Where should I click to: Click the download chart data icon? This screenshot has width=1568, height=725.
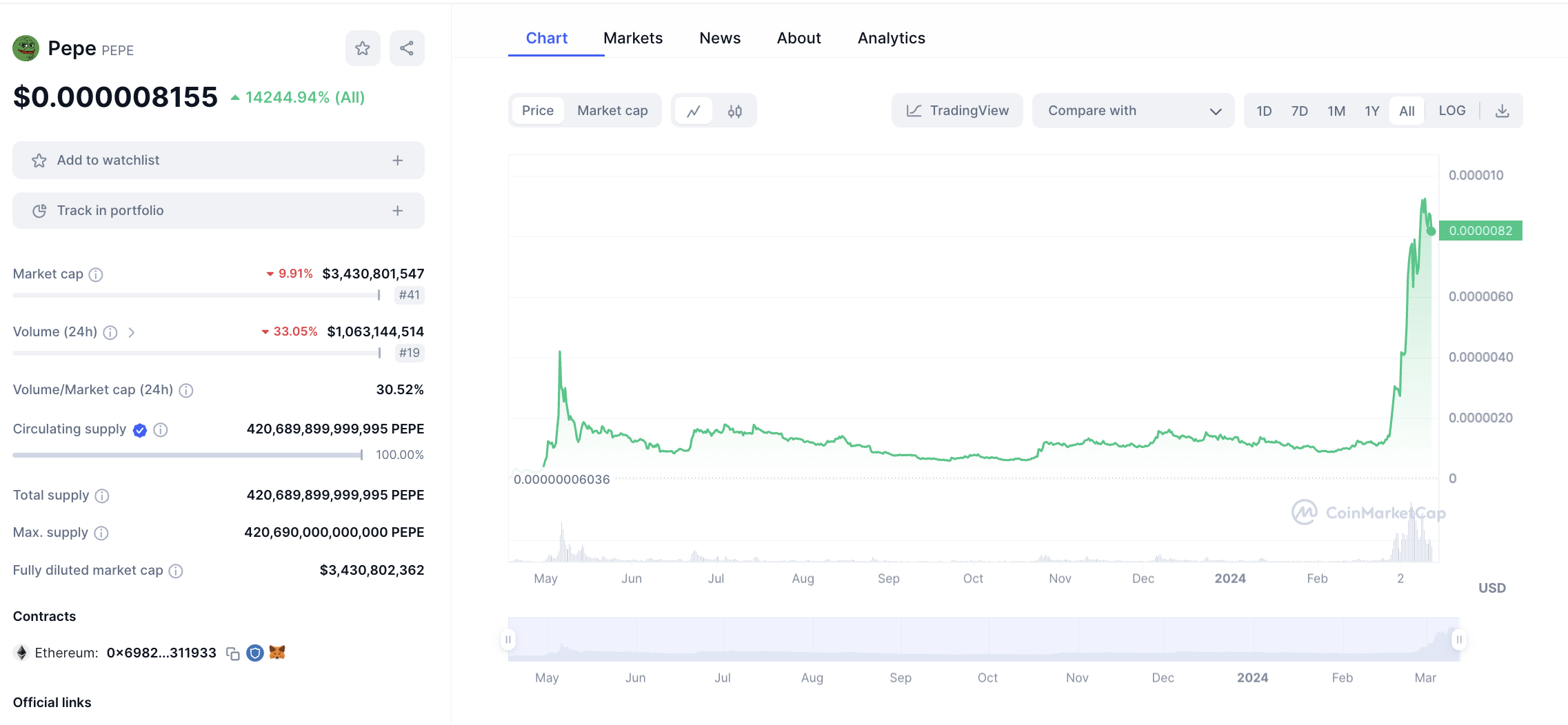pyautogui.click(x=1502, y=111)
